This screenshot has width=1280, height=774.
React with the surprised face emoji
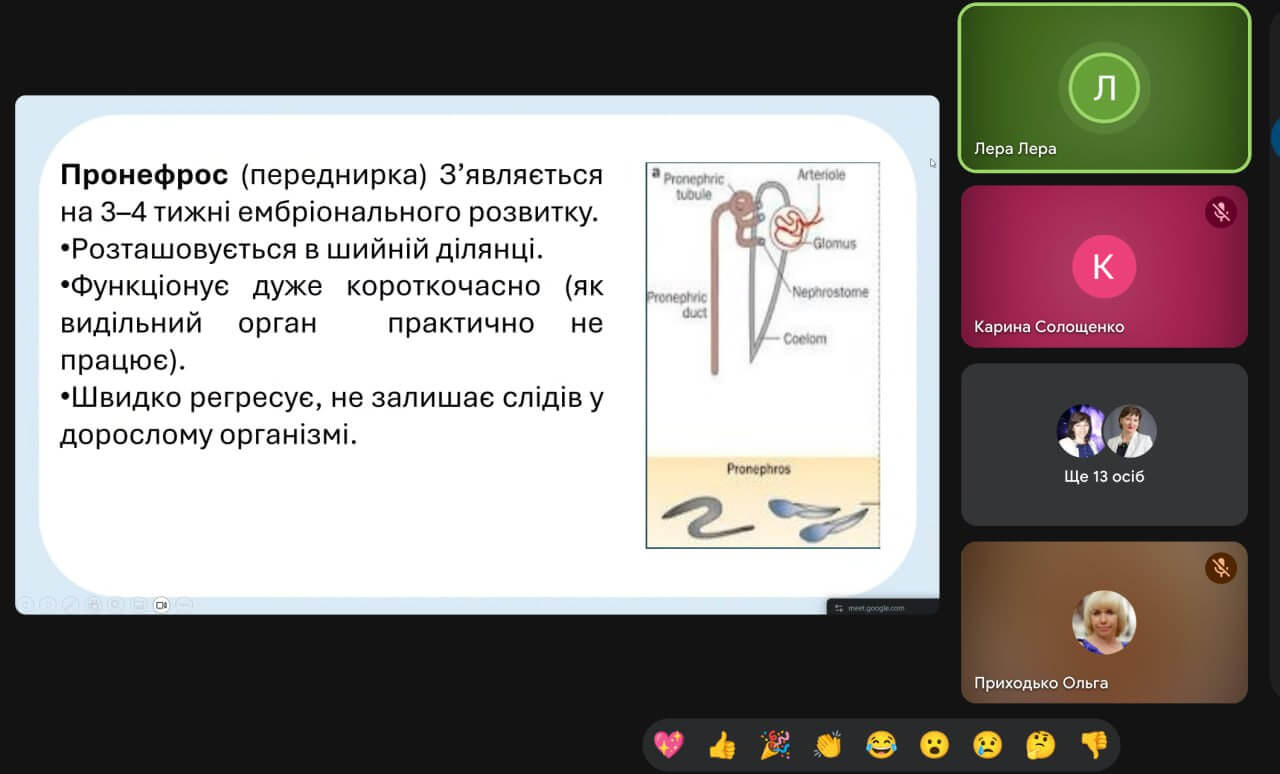point(934,744)
